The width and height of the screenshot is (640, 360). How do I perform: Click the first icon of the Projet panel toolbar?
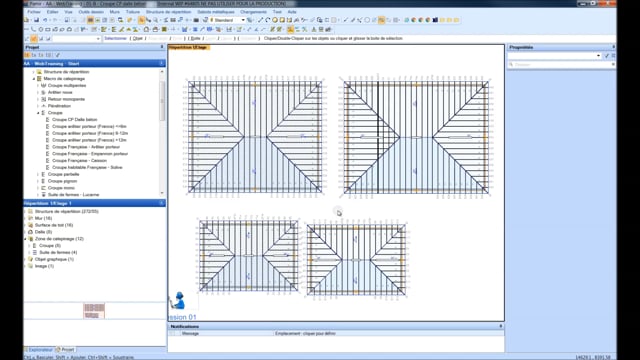(27, 55)
